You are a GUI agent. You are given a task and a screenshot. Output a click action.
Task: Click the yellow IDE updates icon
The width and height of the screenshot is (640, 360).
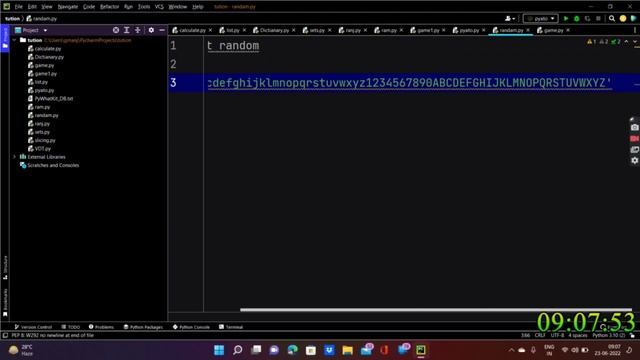(x=623, y=18)
